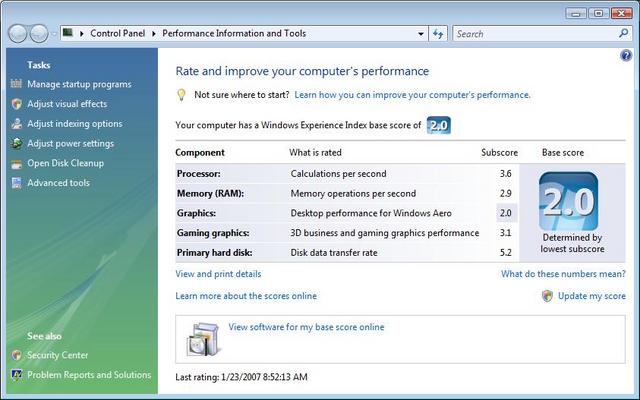
Task: Click the refresh arrows button by address bar
Action: 438,33
